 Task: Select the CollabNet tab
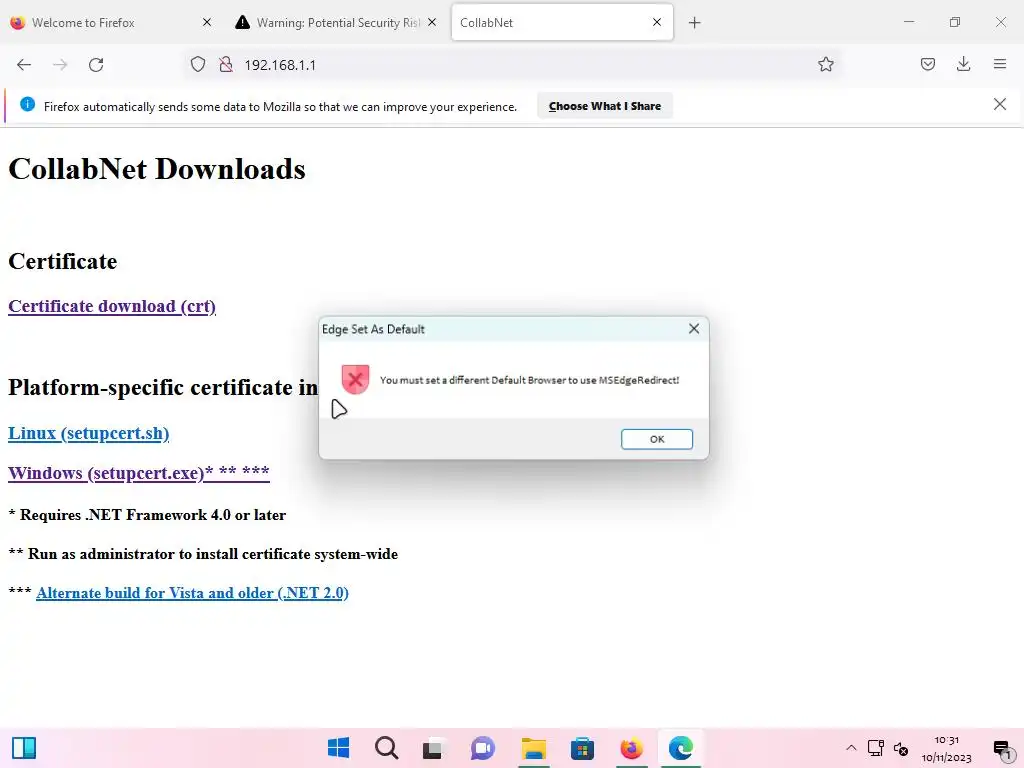pyautogui.click(x=562, y=23)
